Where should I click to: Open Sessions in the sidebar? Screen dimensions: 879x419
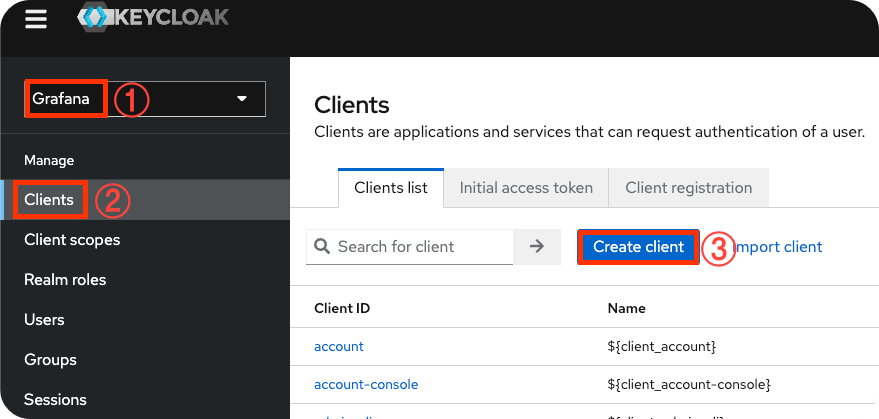pos(55,399)
